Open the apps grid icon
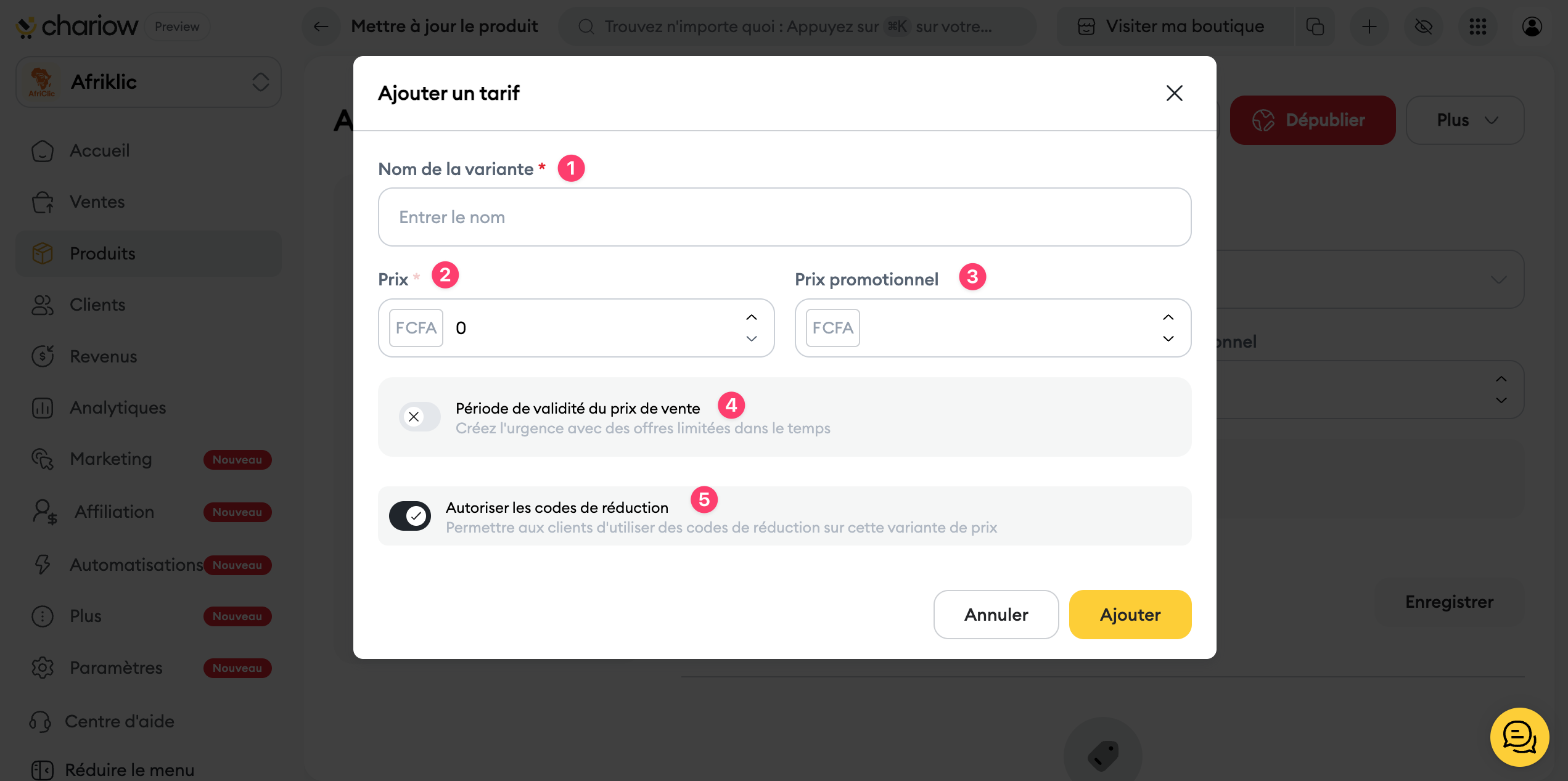 coord(1478,27)
